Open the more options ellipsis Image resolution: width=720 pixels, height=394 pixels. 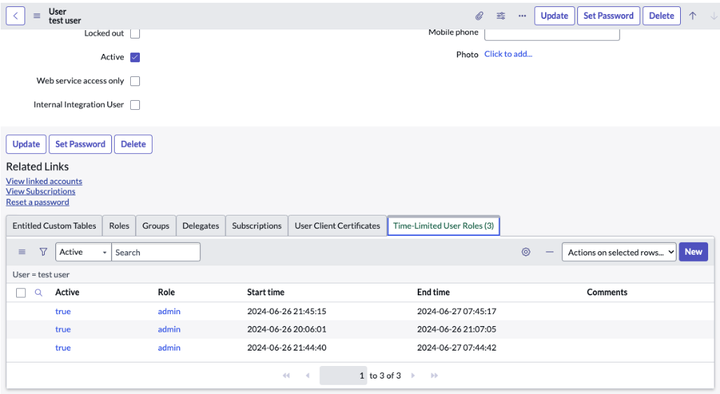pos(522,16)
